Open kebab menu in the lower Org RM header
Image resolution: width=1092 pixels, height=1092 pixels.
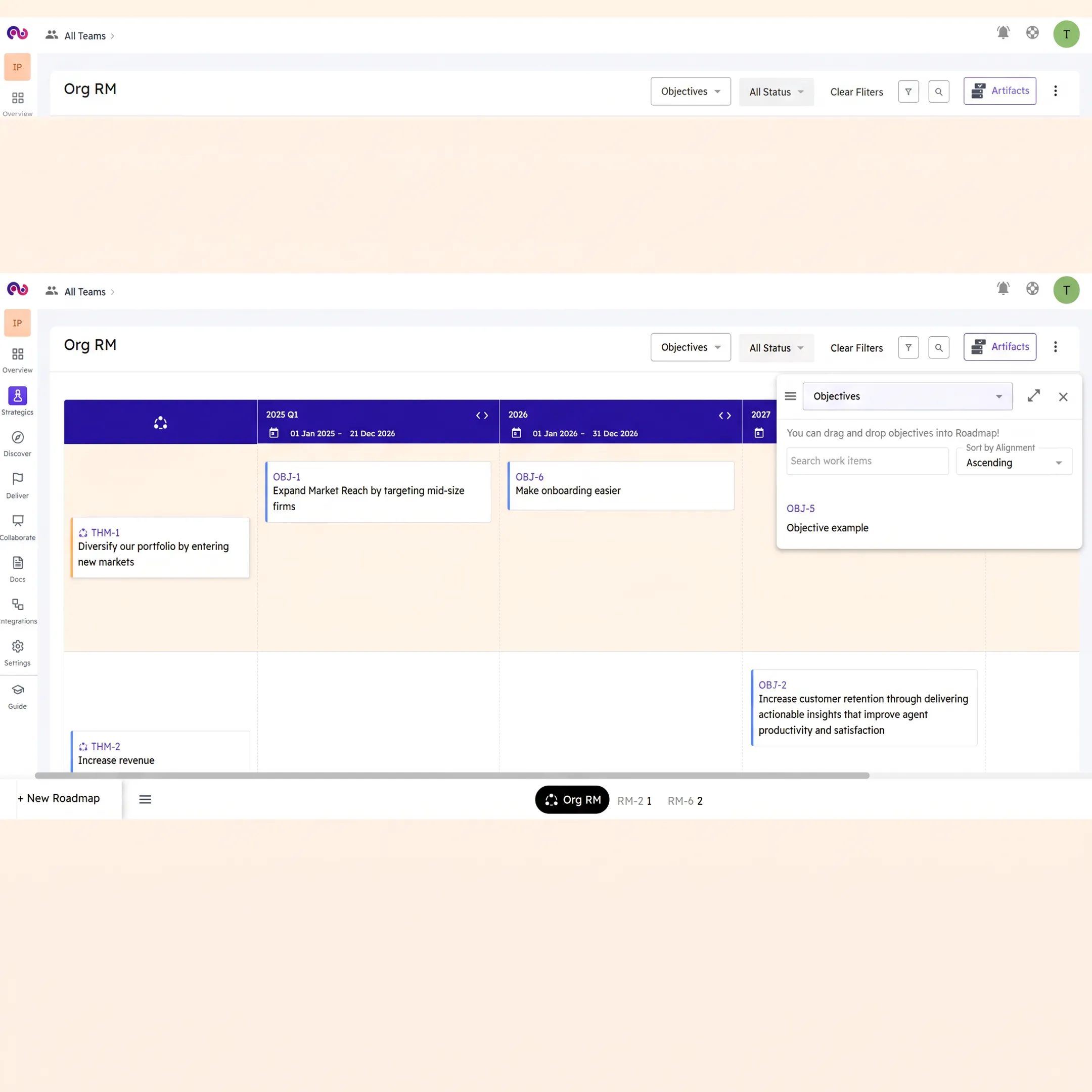point(1055,347)
